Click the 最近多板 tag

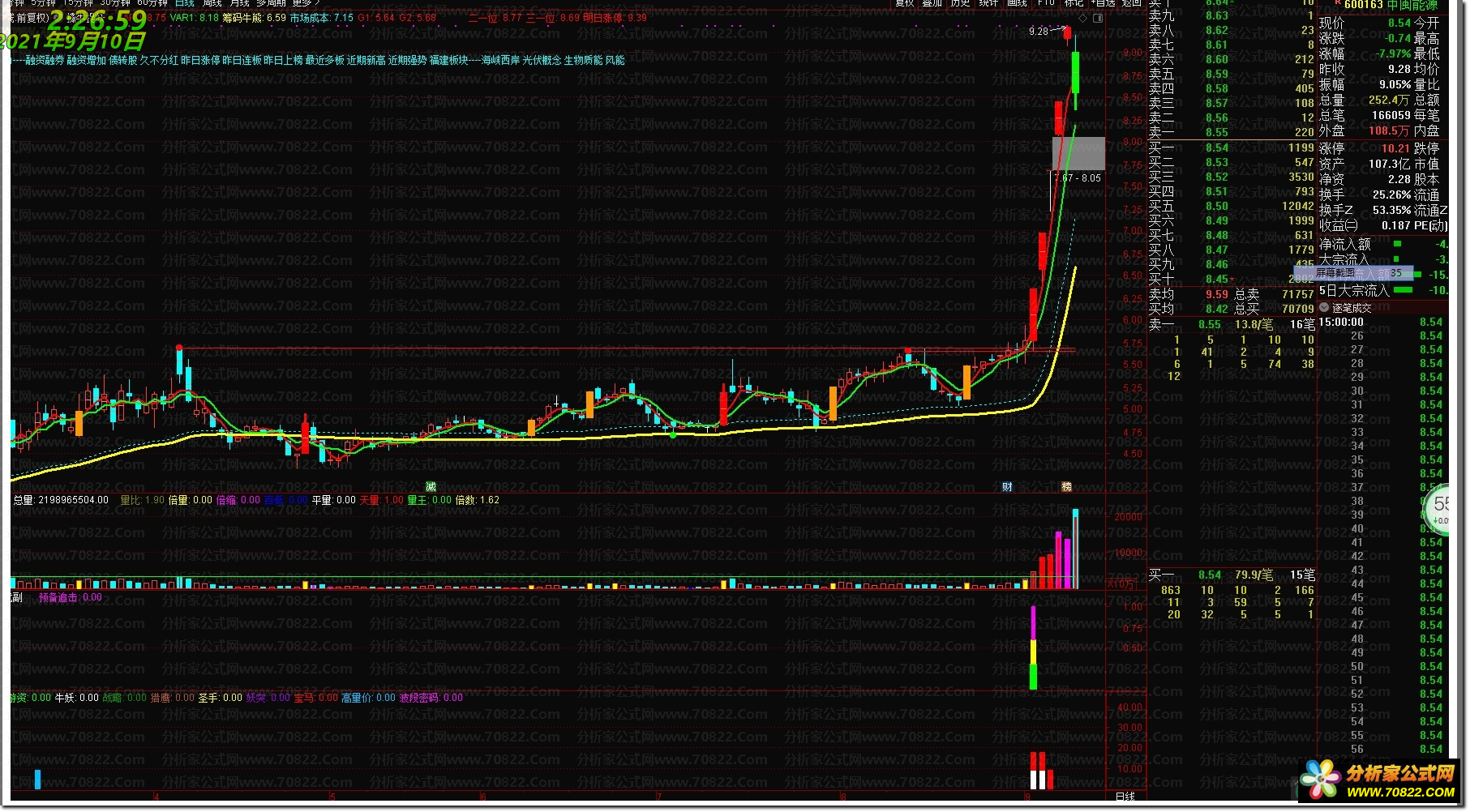point(324,61)
